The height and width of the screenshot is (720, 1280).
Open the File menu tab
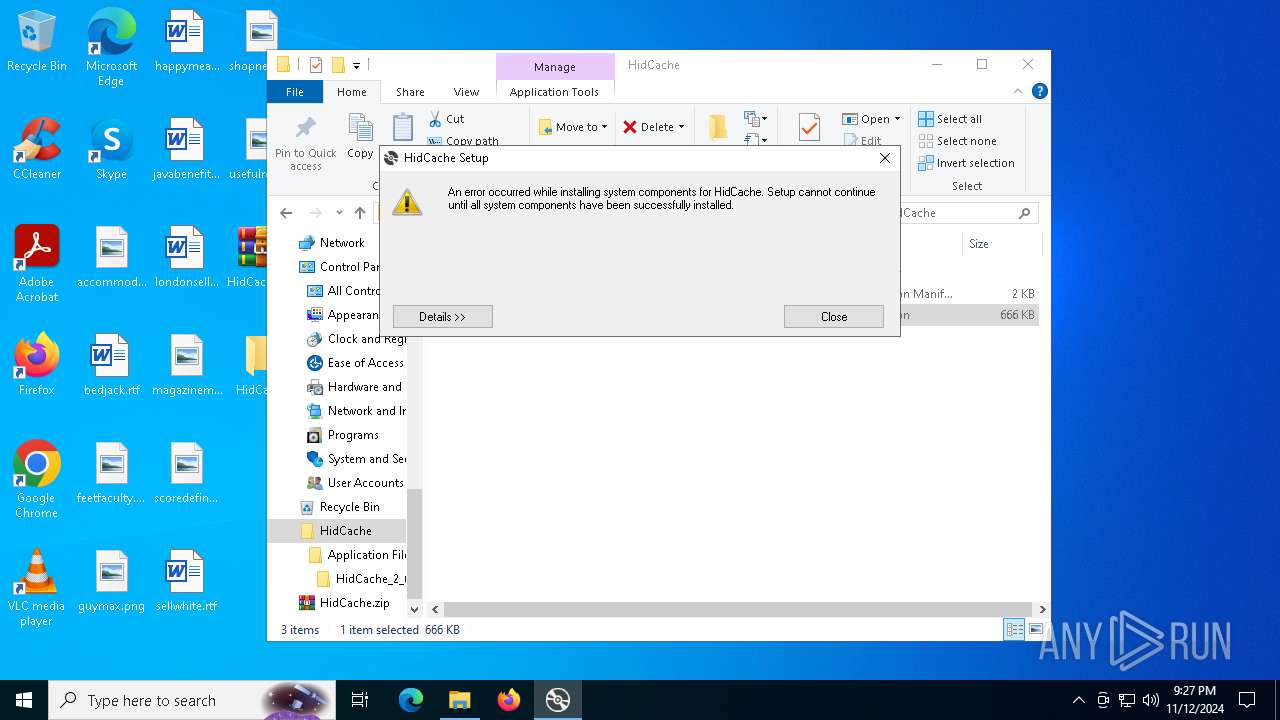tap(295, 92)
